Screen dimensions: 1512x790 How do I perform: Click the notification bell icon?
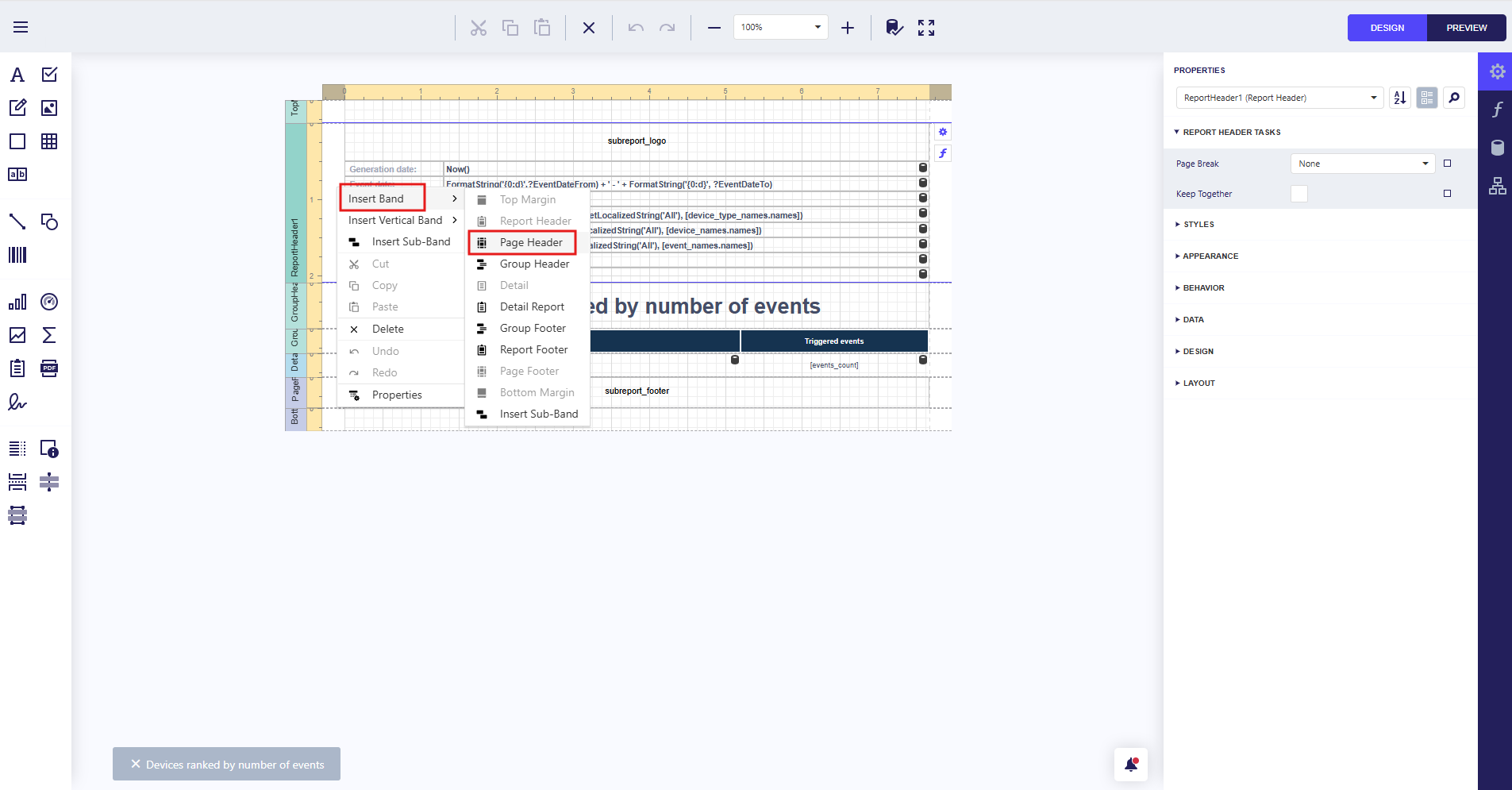tap(1131, 765)
